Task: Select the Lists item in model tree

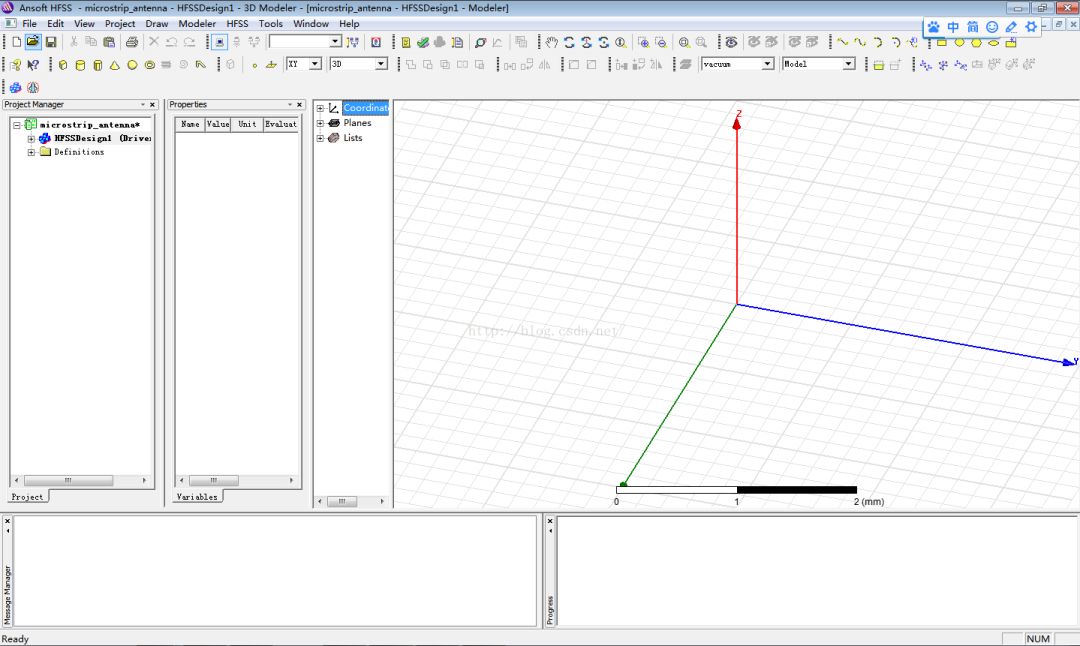Action: pos(353,138)
